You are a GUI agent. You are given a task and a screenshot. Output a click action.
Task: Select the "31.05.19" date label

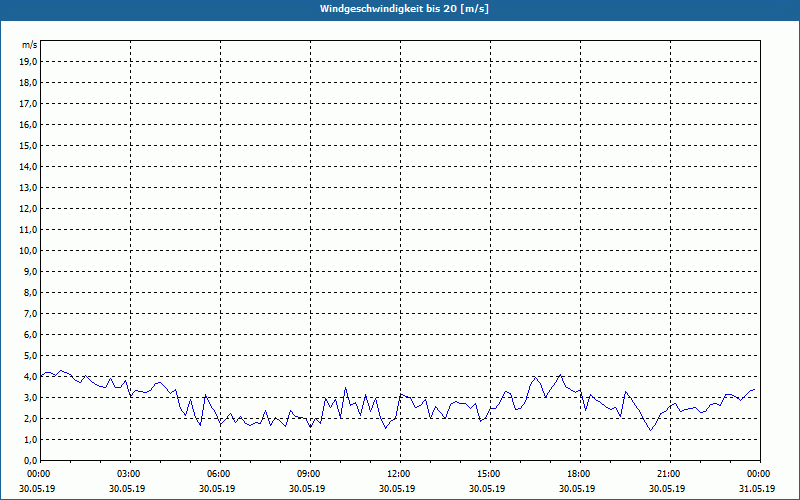757,488
